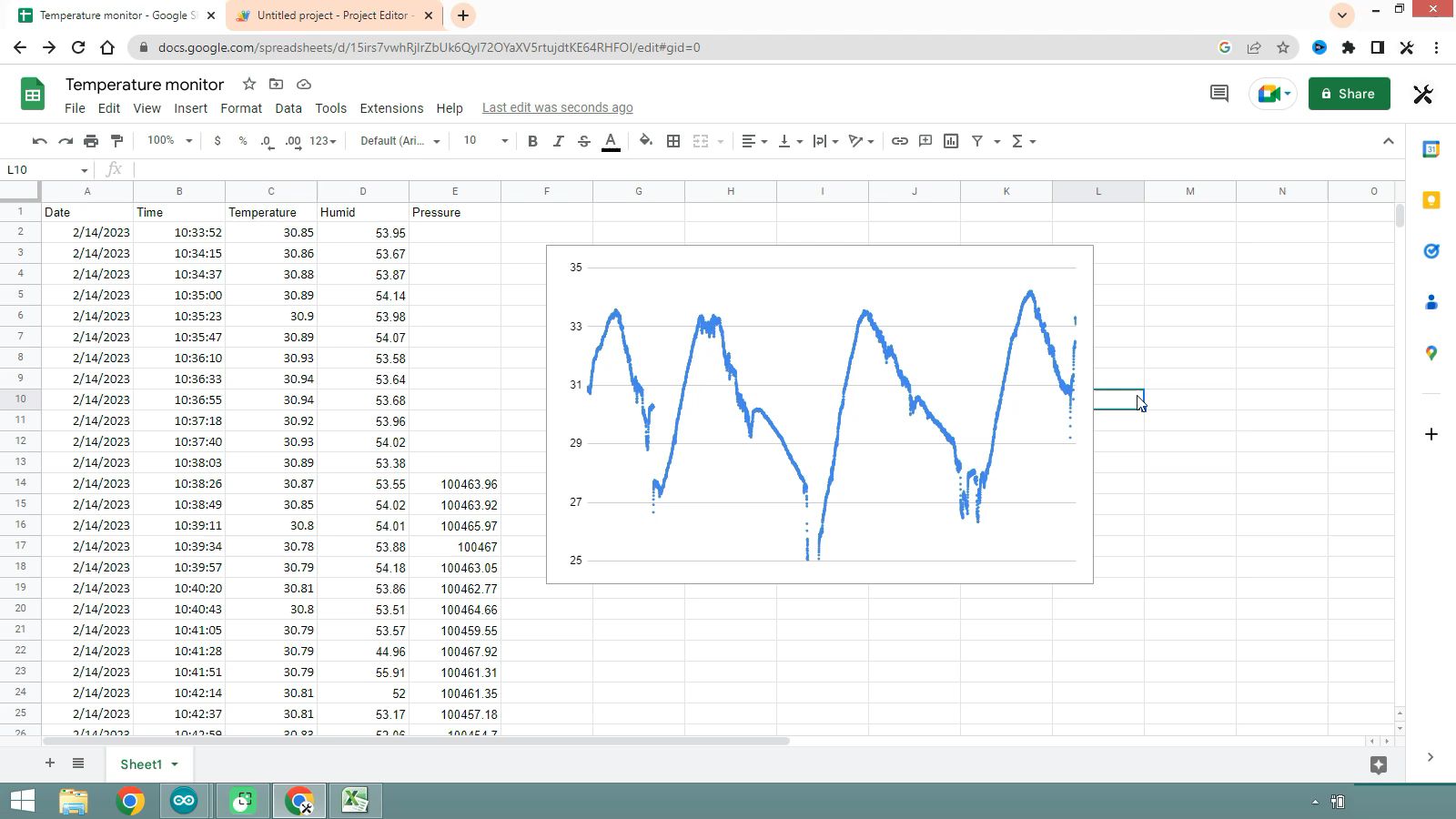Screen dimensions: 1456x819
Task: Open Google Calendar side panel
Action: pyautogui.click(x=1431, y=149)
